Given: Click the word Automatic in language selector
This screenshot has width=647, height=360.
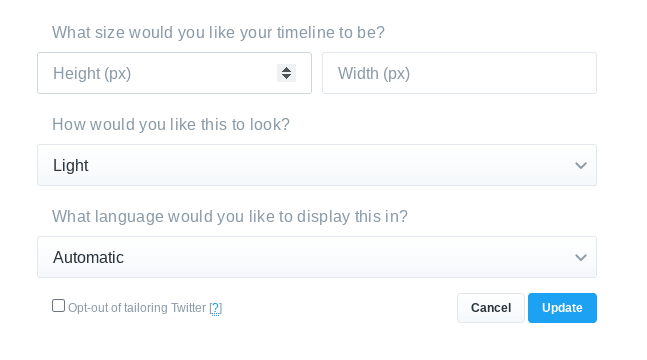Looking at the screenshot, I should tap(88, 258).
